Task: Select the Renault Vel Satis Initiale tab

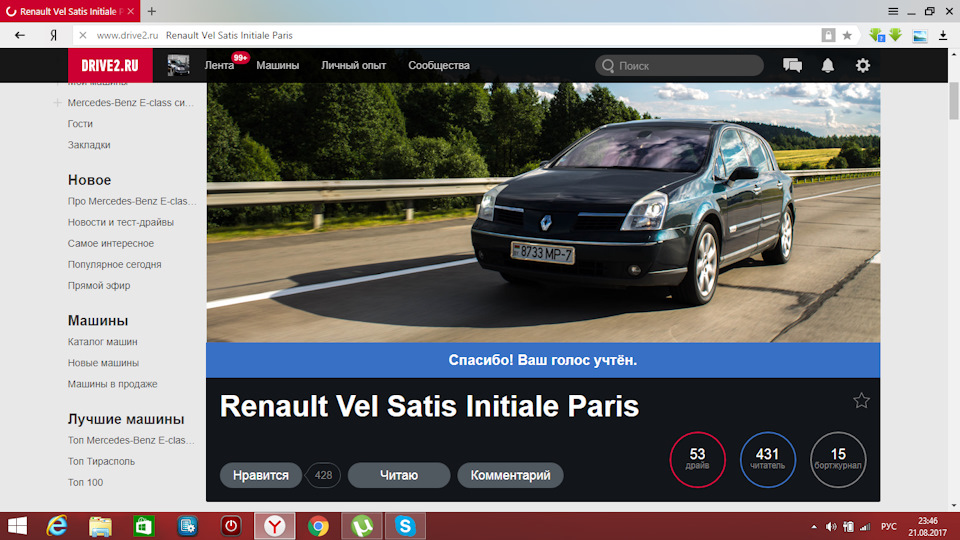Action: (x=70, y=11)
